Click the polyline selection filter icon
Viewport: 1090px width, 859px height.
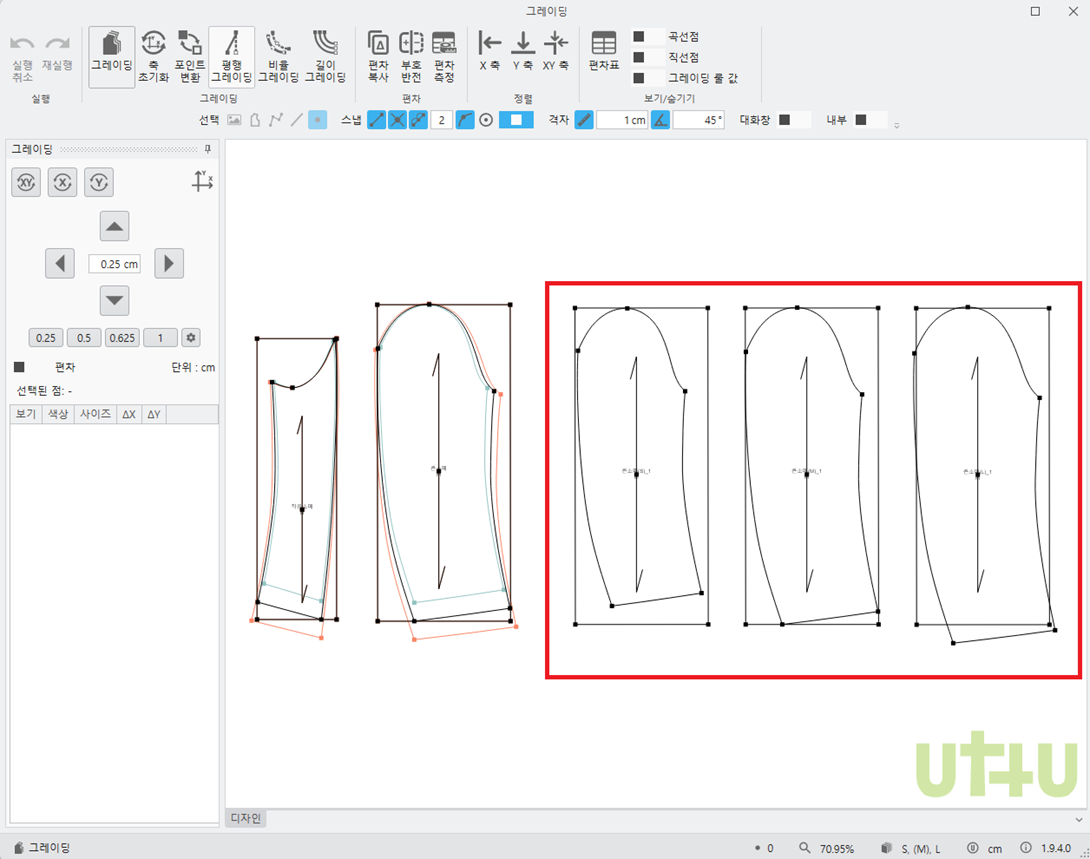pyautogui.click(x=276, y=120)
